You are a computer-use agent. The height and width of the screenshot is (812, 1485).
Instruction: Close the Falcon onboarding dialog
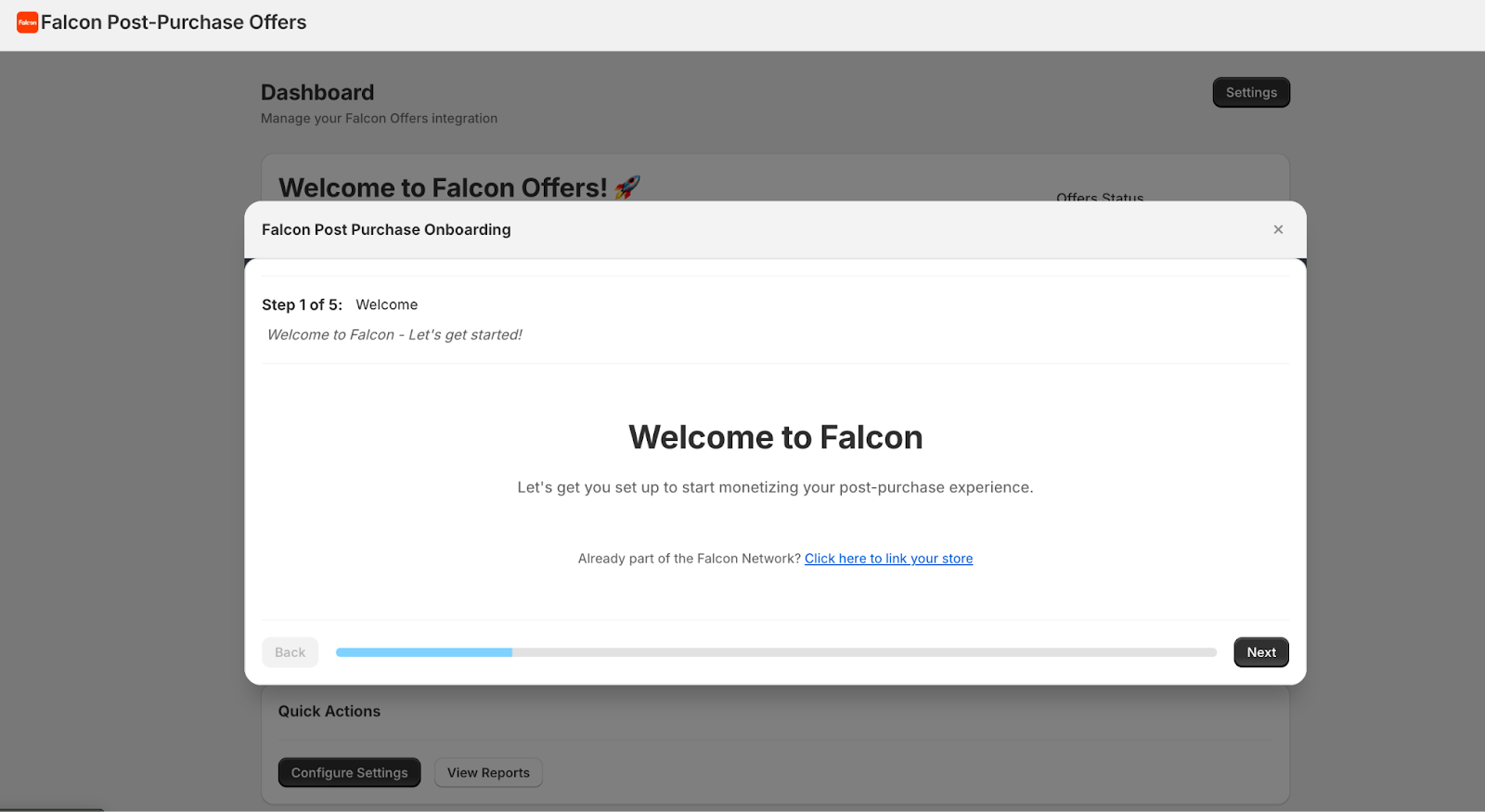tap(1278, 229)
